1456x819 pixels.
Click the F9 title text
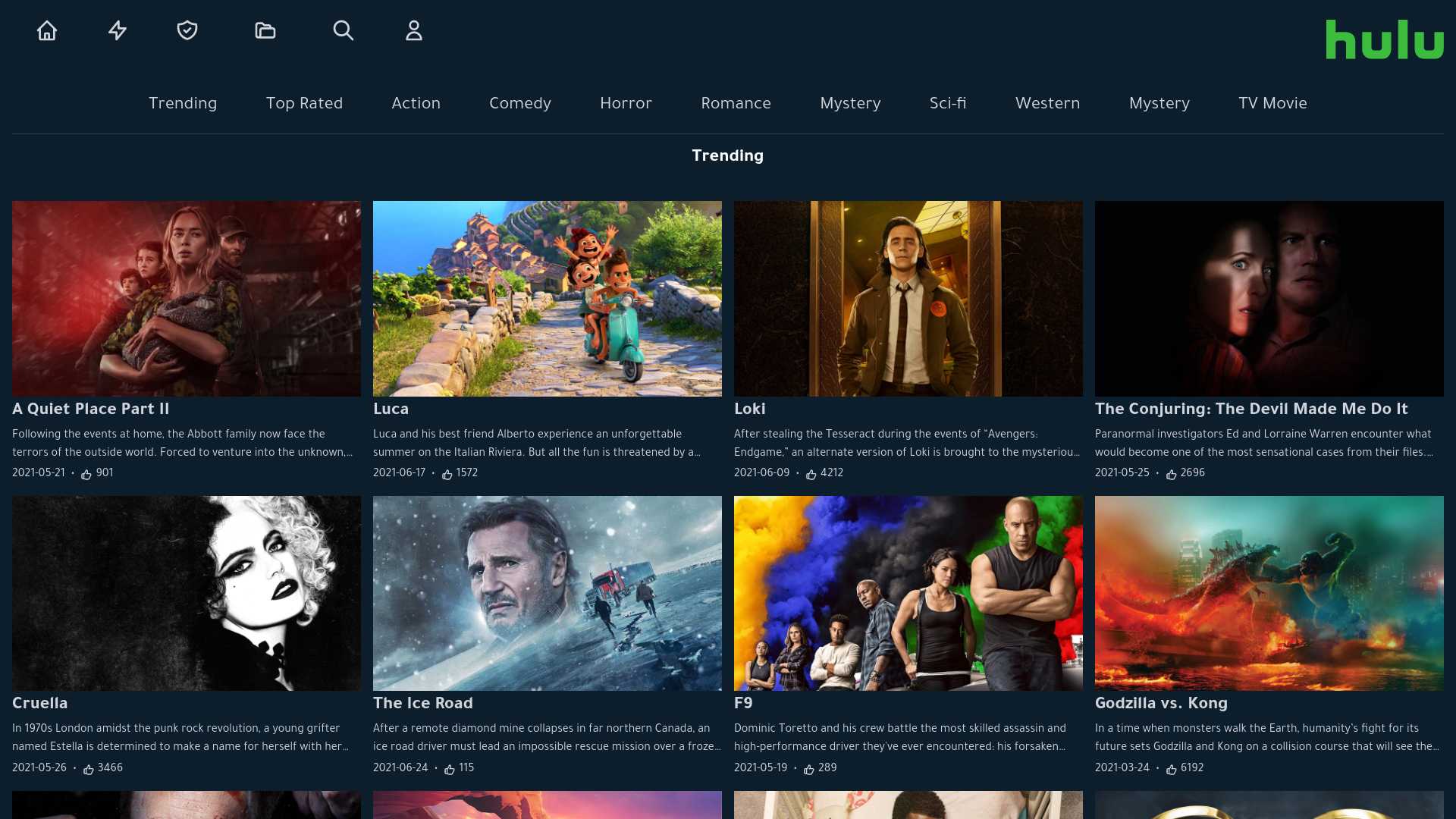[743, 703]
